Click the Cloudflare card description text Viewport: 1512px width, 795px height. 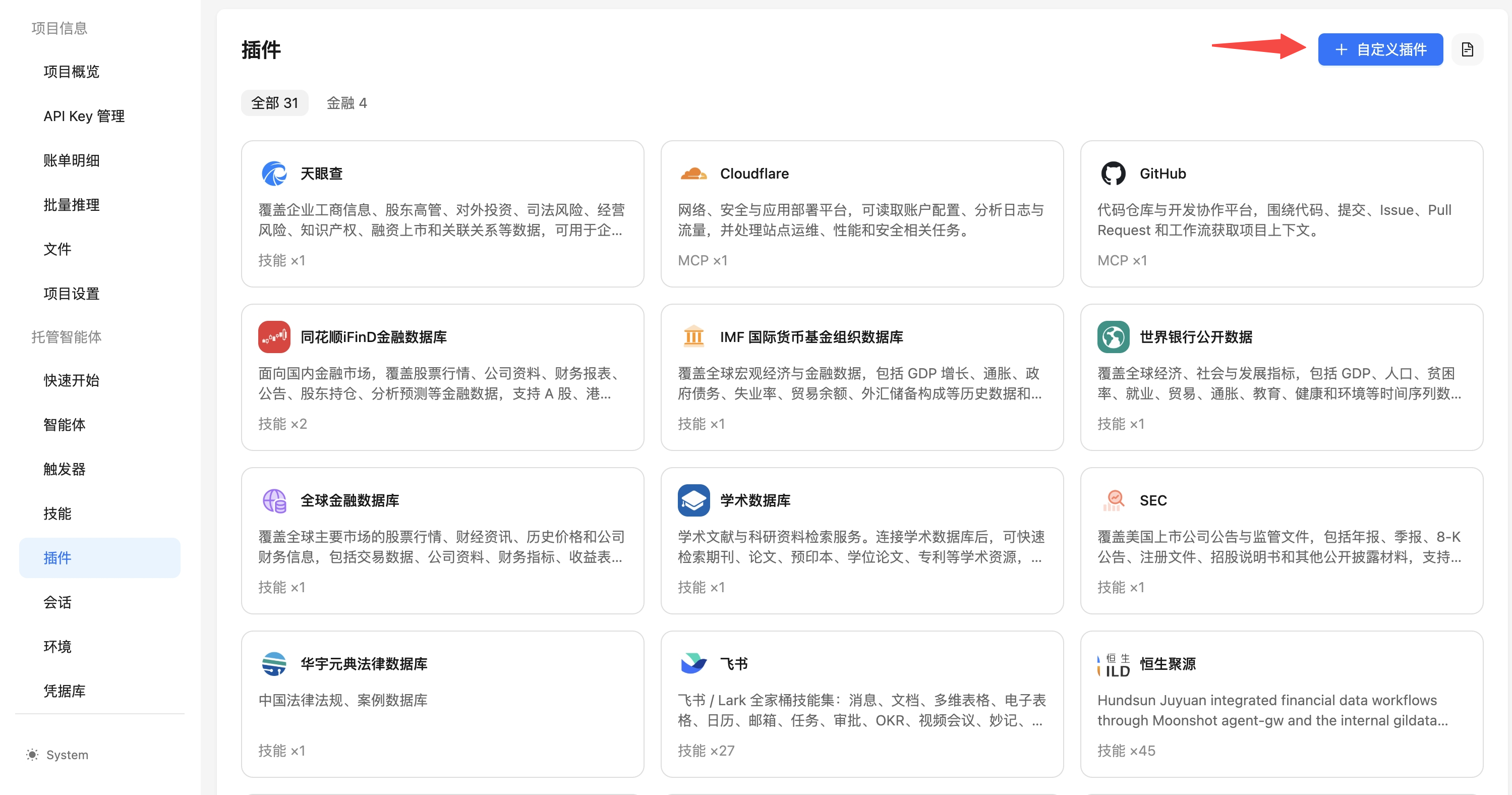click(x=861, y=220)
